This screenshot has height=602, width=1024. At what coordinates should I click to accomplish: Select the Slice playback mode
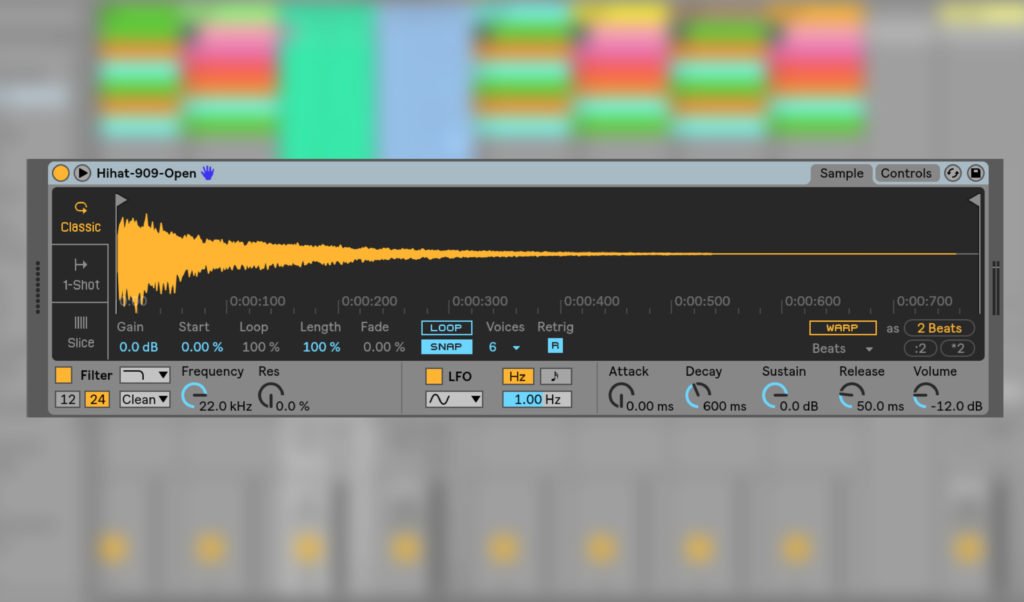click(x=80, y=333)
